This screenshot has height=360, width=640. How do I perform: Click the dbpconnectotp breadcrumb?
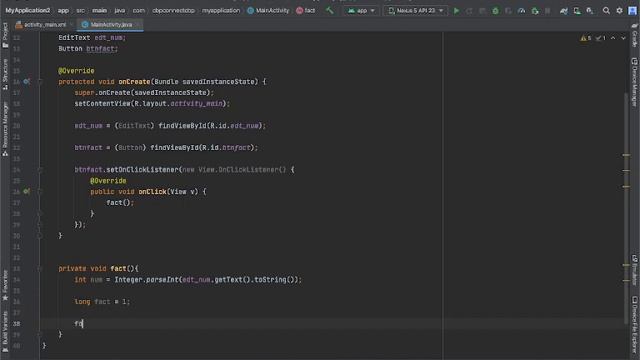[x=173, y=11]
